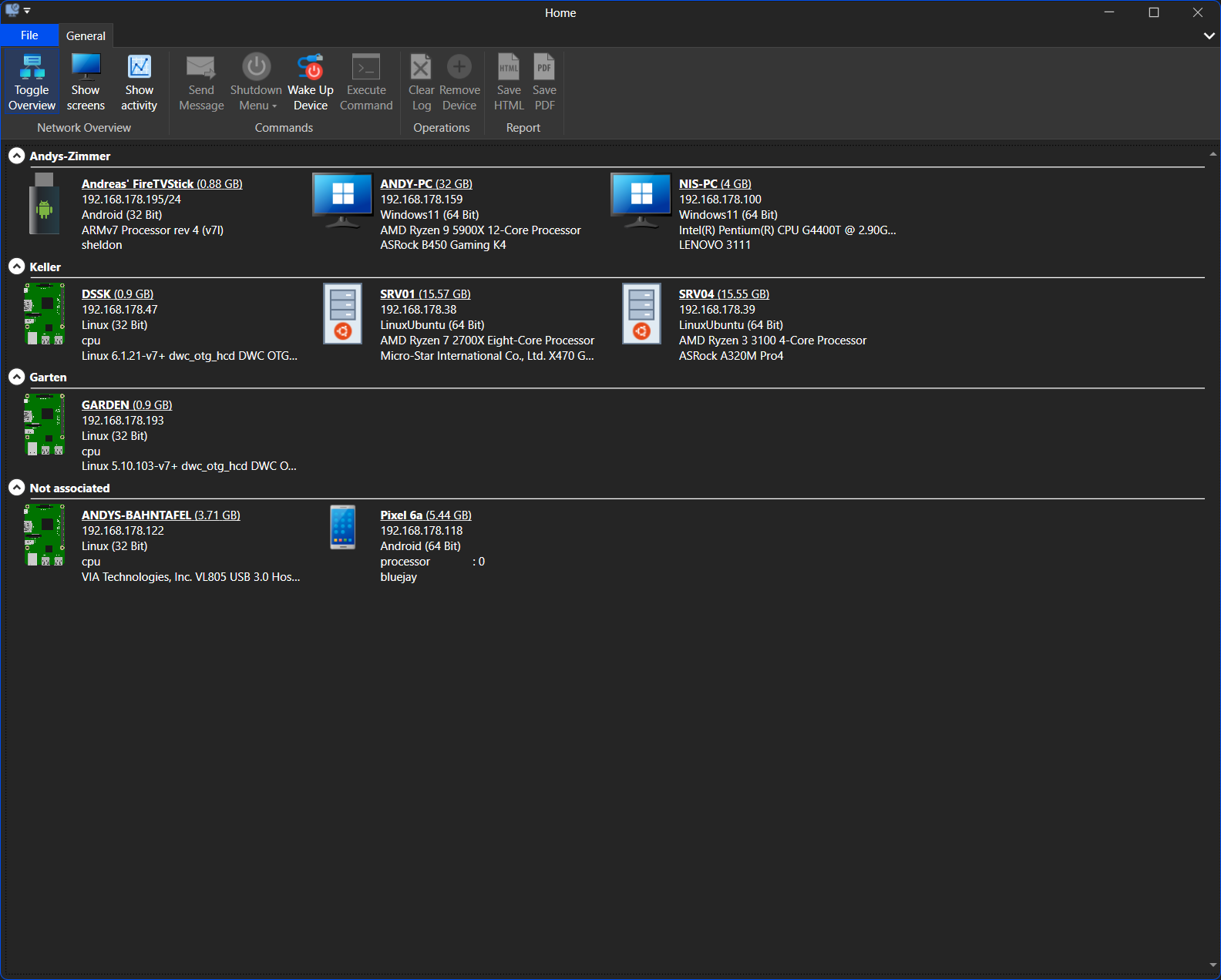
Task: Click IP address 192.168.178.193
Action: [x=123, y=421]
